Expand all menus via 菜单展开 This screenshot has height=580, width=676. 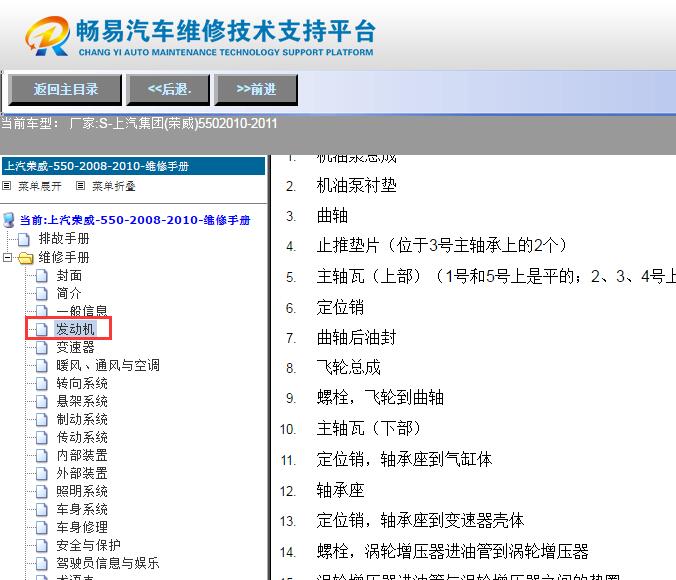(x=40, y=186)
